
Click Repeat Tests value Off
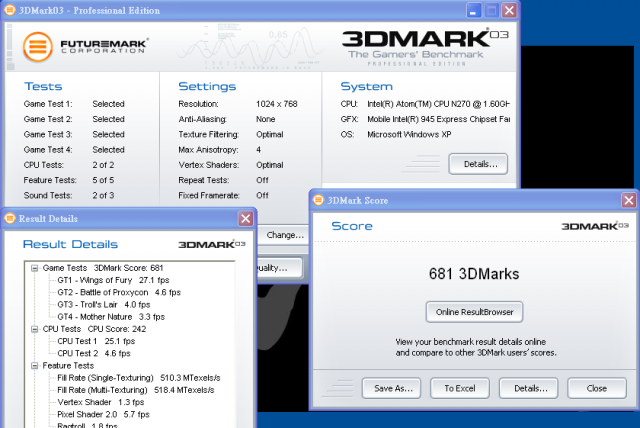tap(262, 180)
